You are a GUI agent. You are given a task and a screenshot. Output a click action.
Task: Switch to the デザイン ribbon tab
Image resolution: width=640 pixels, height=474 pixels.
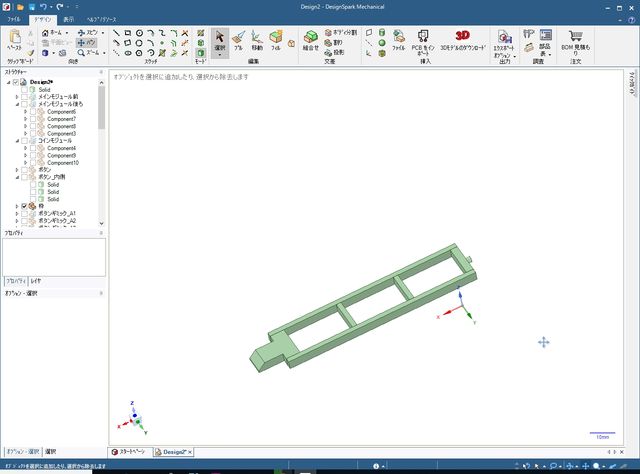point(42,19)
